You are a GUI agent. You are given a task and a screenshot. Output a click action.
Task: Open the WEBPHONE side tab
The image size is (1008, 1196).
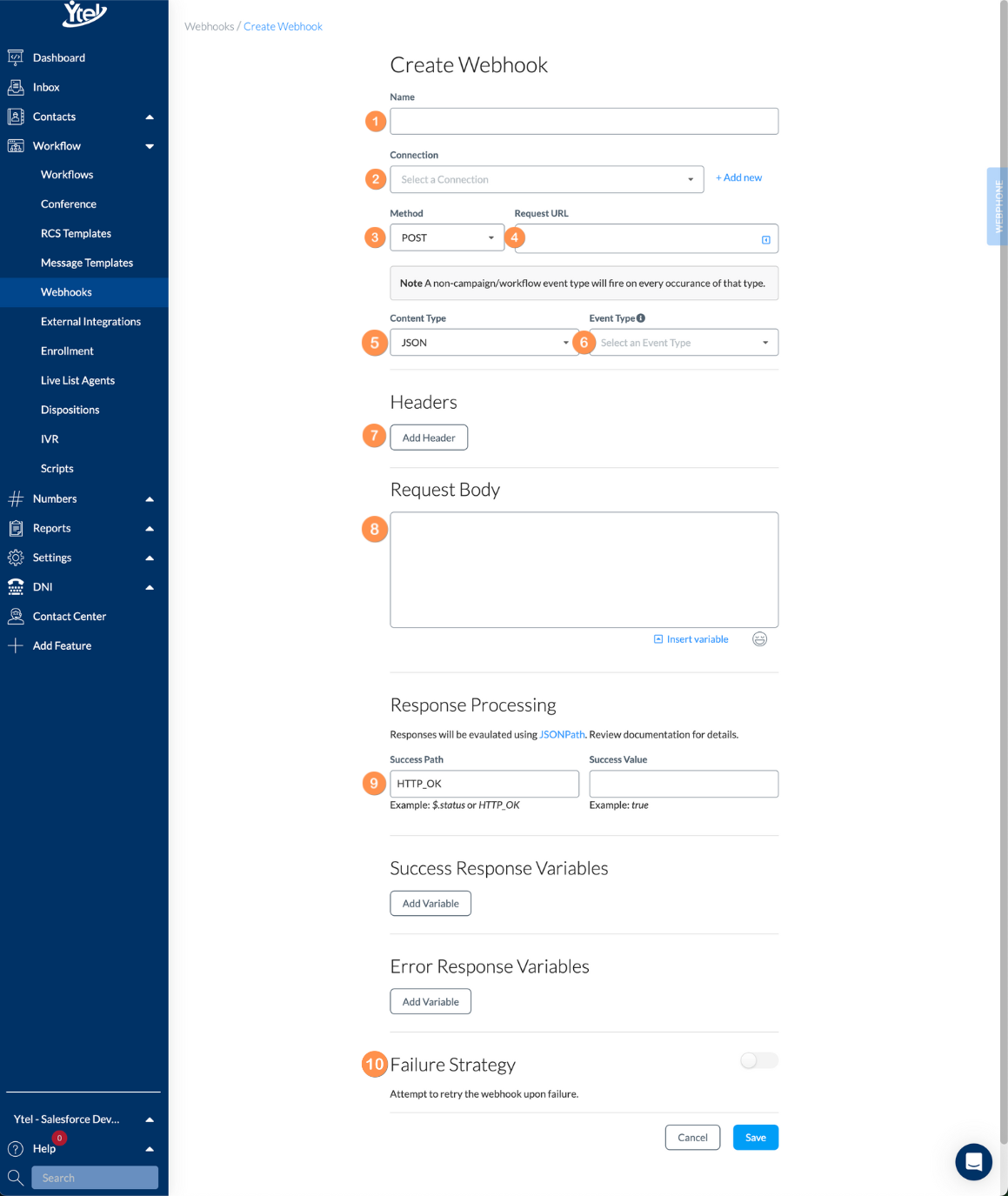(997, 206)
